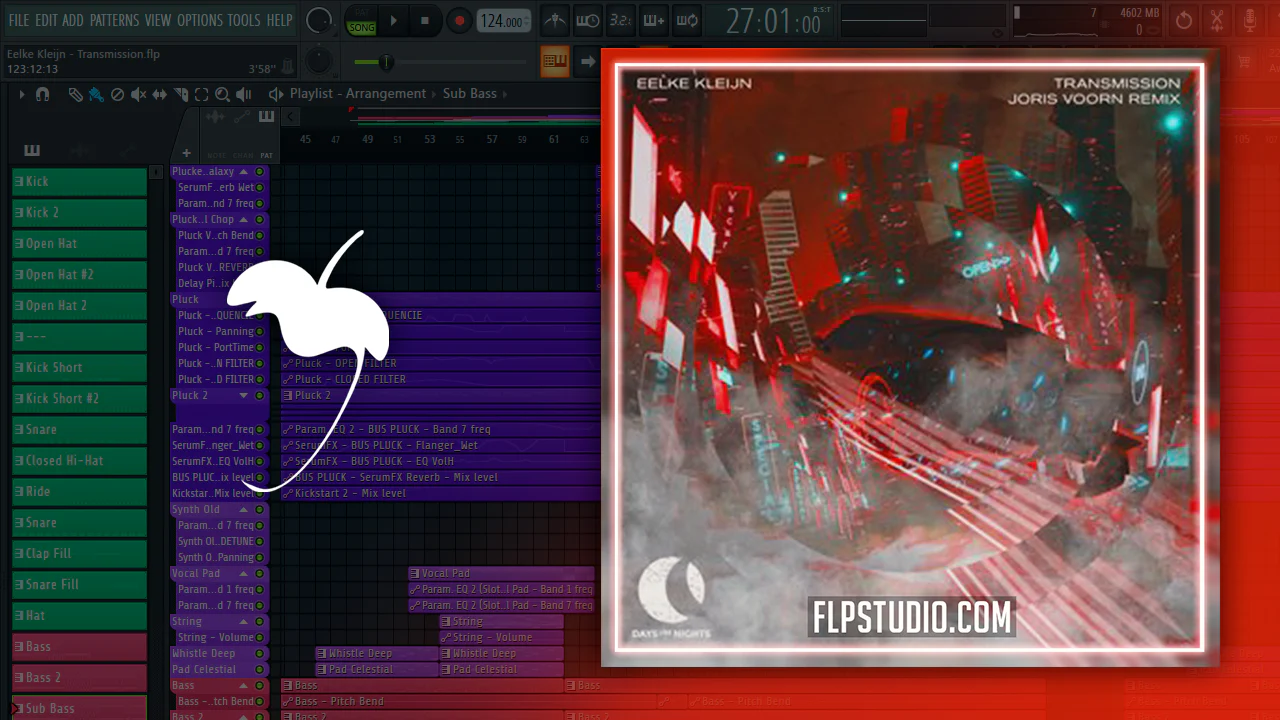
Task: Collapse the Bass track group
Action: click(243, 686)
